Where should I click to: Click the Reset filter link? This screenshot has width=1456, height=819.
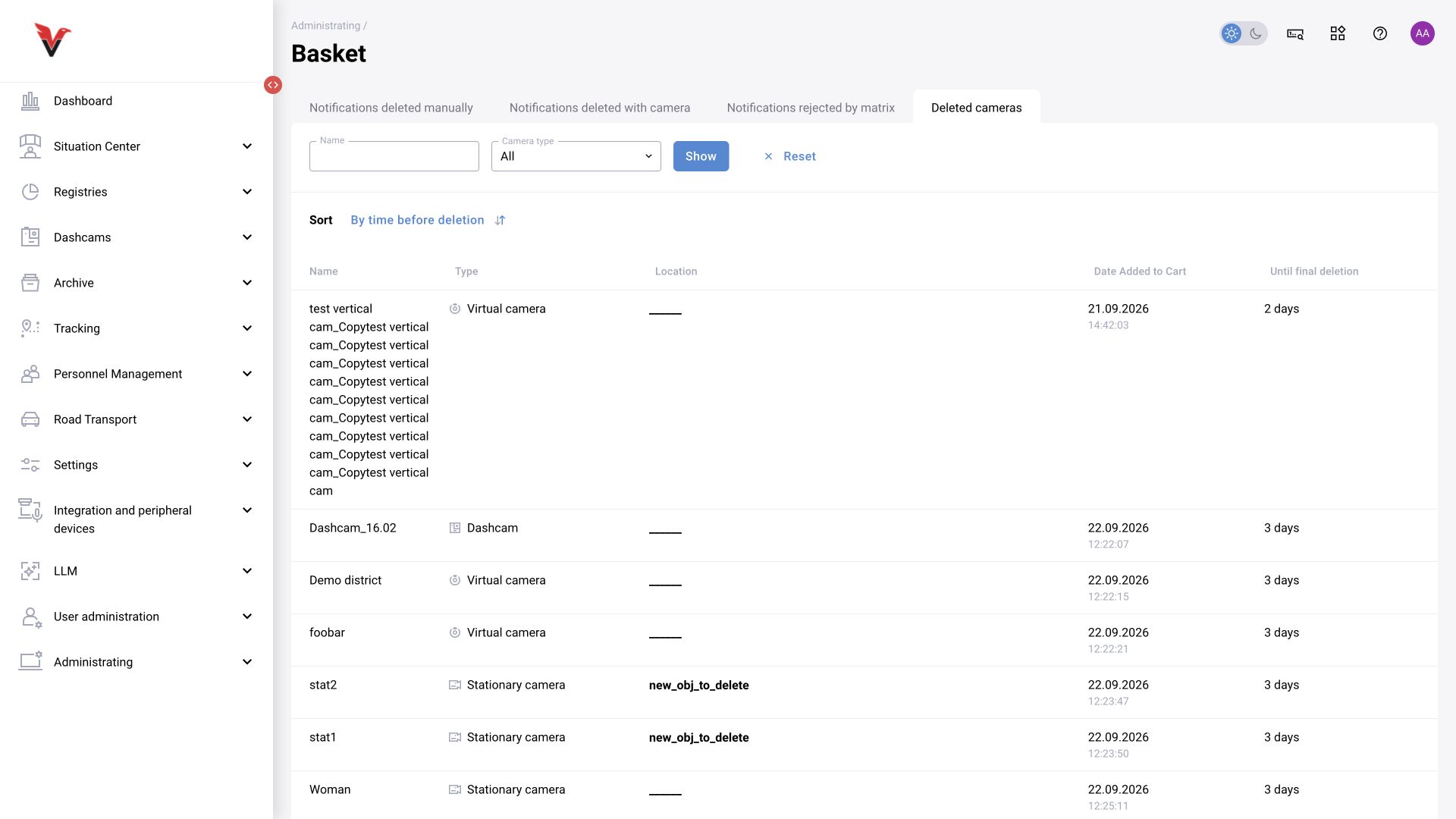[789, 156]
